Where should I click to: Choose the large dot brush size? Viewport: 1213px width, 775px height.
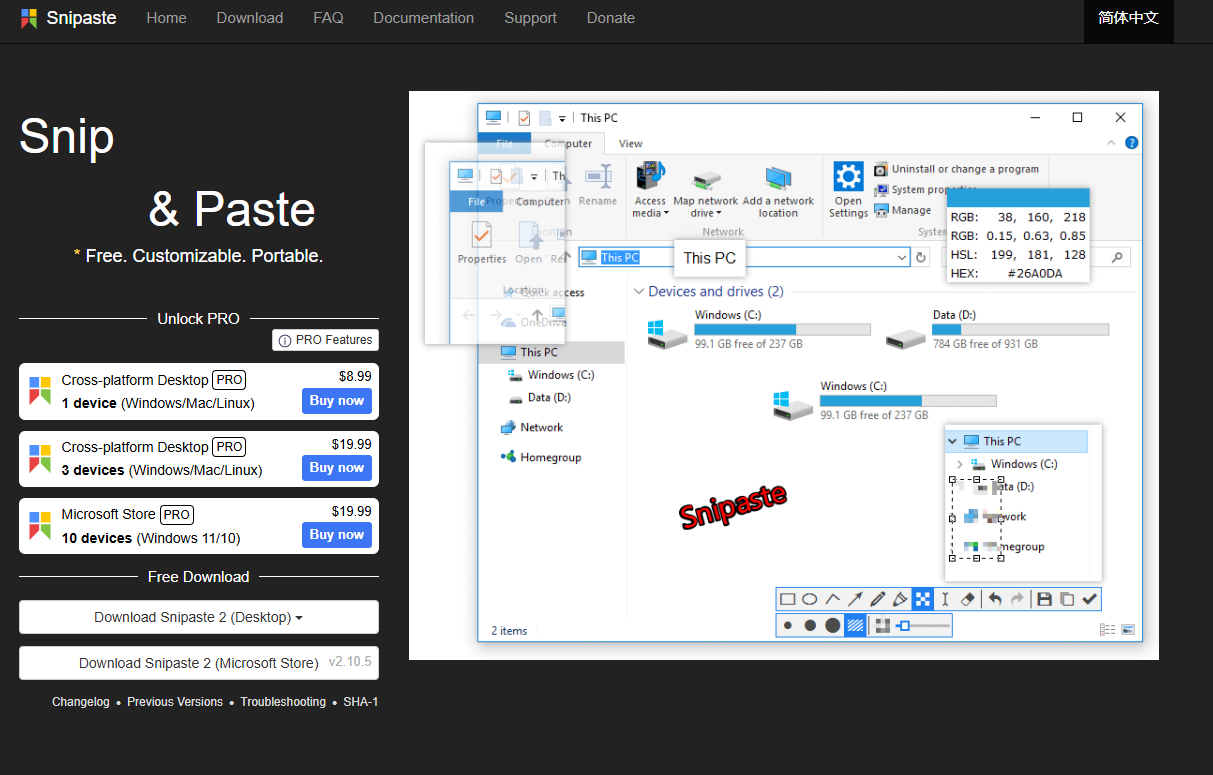[x=832, y=626]
